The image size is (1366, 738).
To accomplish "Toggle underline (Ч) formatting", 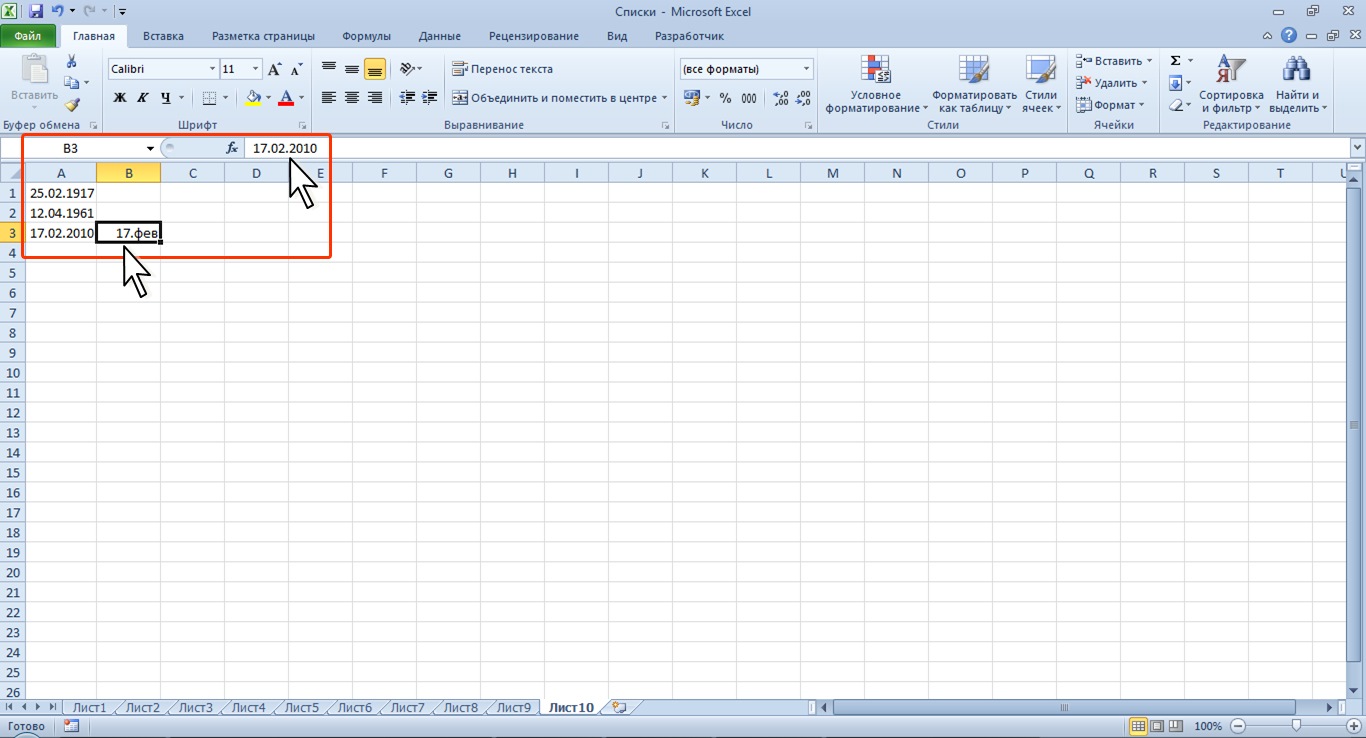I will click(x=166, y=98).
